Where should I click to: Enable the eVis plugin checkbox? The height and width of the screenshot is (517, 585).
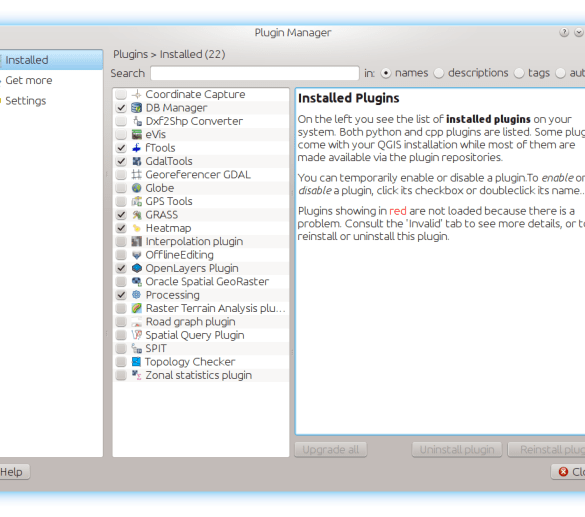[121, 134]
